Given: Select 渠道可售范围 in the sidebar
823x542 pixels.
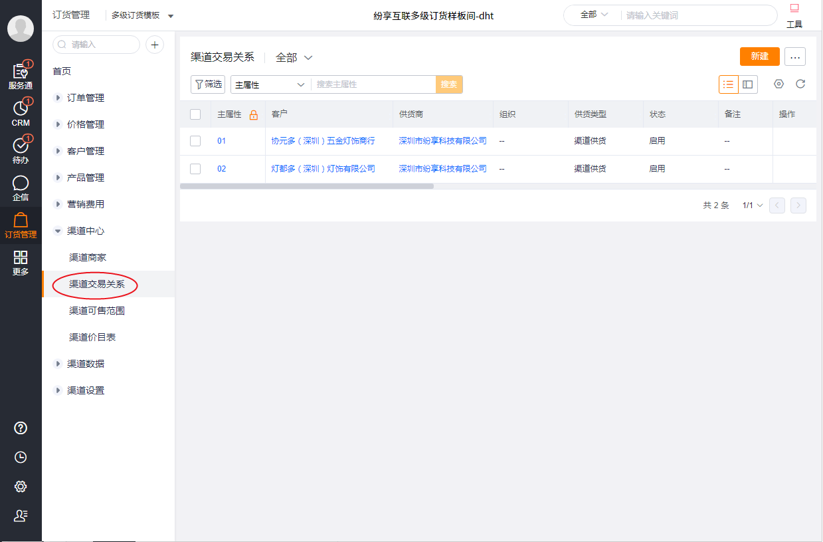Looking at the screenshot, I should (x=97, y=311).
